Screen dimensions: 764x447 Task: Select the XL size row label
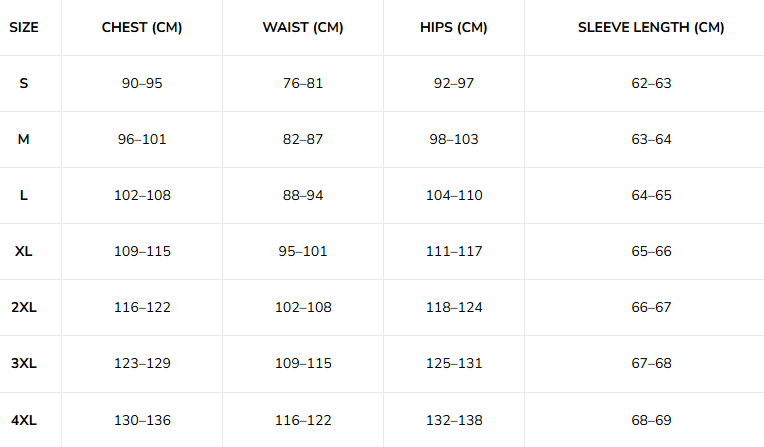(24, 251)
